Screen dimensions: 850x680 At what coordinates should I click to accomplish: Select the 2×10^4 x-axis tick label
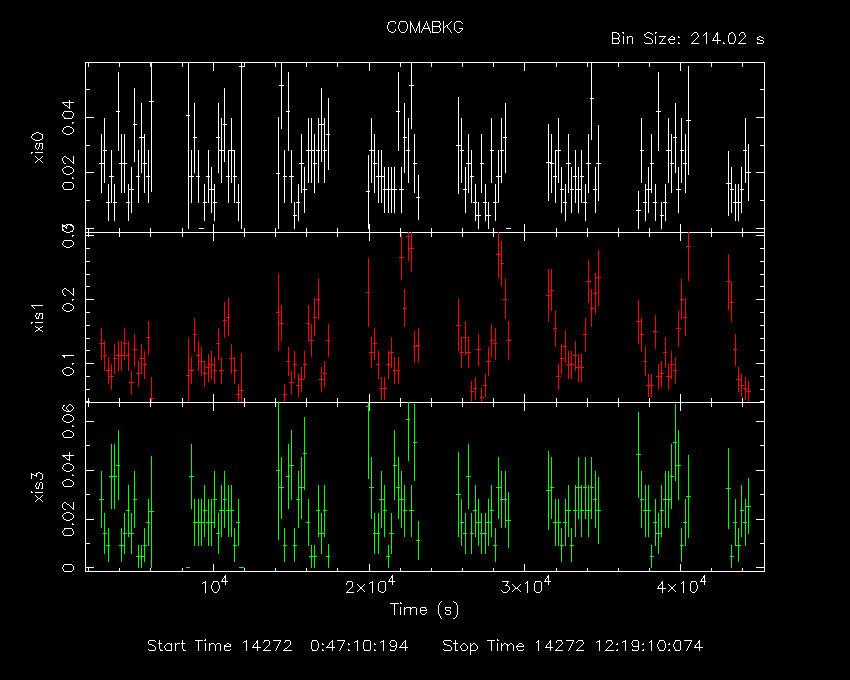click(371, 587)
